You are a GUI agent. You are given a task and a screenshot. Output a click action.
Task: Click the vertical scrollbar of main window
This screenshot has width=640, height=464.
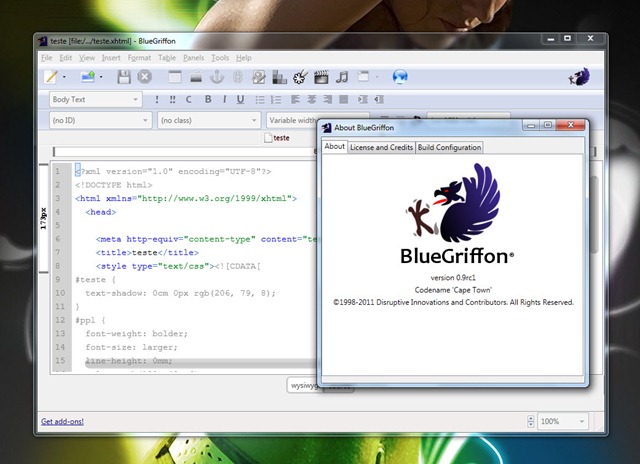pos(594,214)
